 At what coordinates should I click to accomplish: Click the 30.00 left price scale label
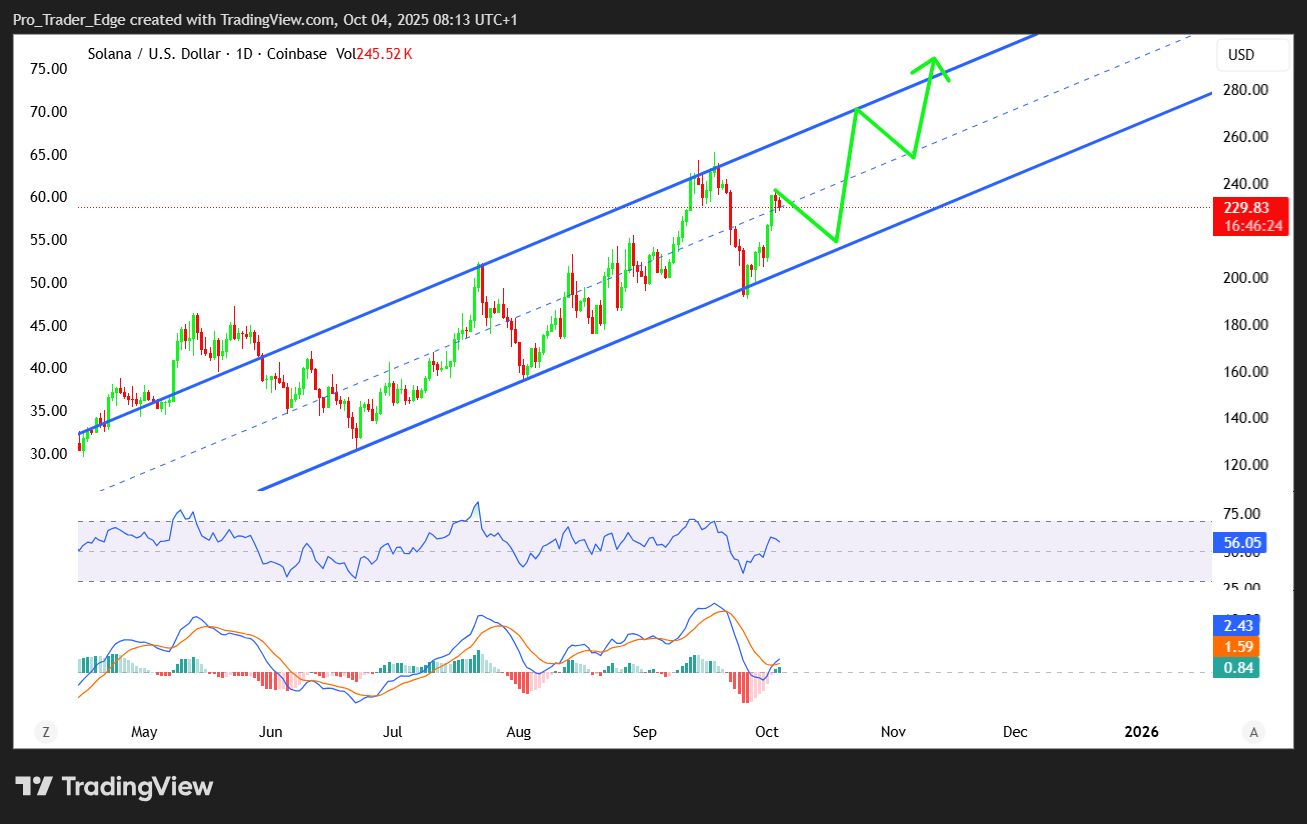tap(49, 453)
